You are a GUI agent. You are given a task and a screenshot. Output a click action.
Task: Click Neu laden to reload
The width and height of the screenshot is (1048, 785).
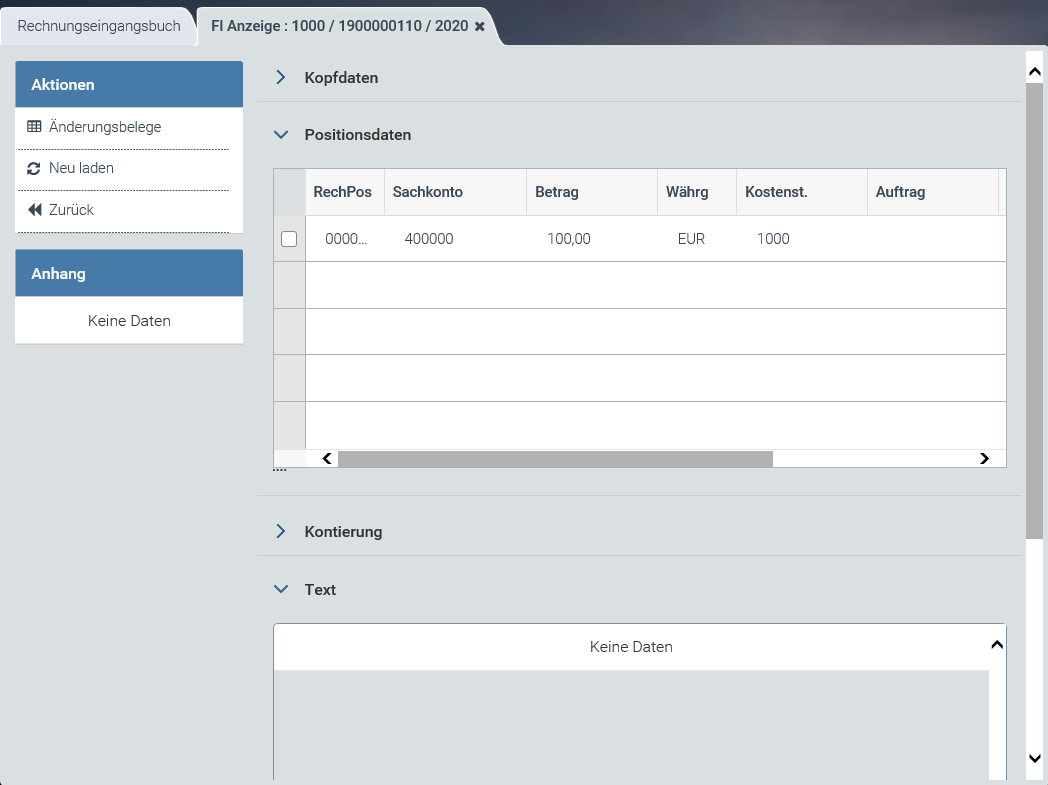point(81,169)
